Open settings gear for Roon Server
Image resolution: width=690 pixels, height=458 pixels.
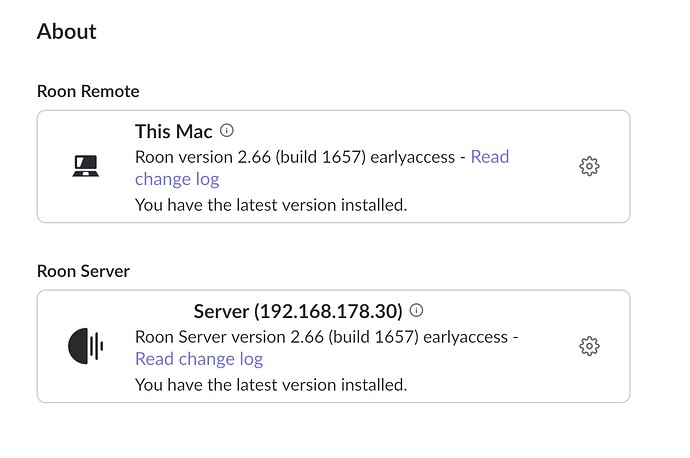(589, 346)
